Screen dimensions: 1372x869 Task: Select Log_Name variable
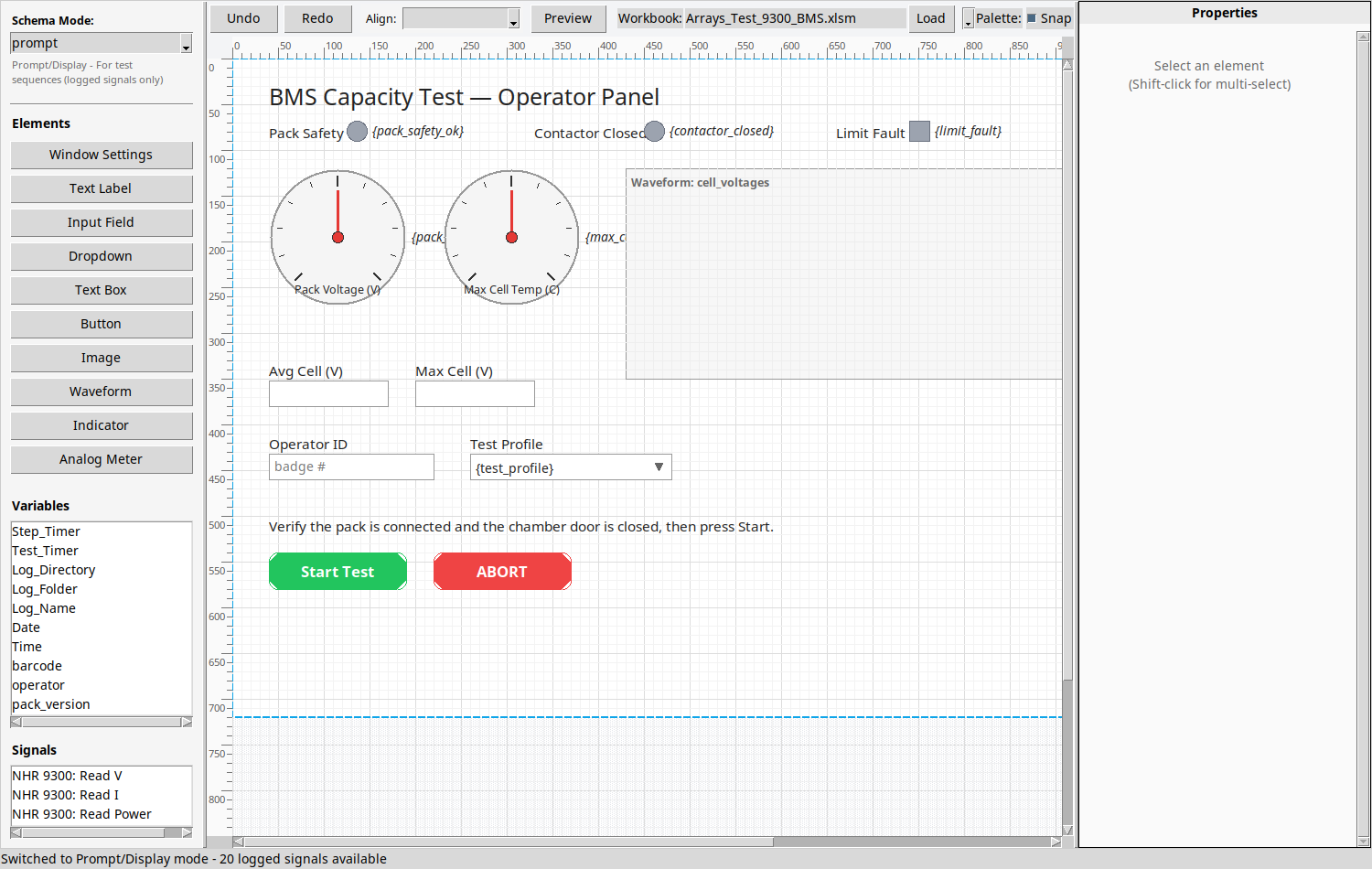102,608
